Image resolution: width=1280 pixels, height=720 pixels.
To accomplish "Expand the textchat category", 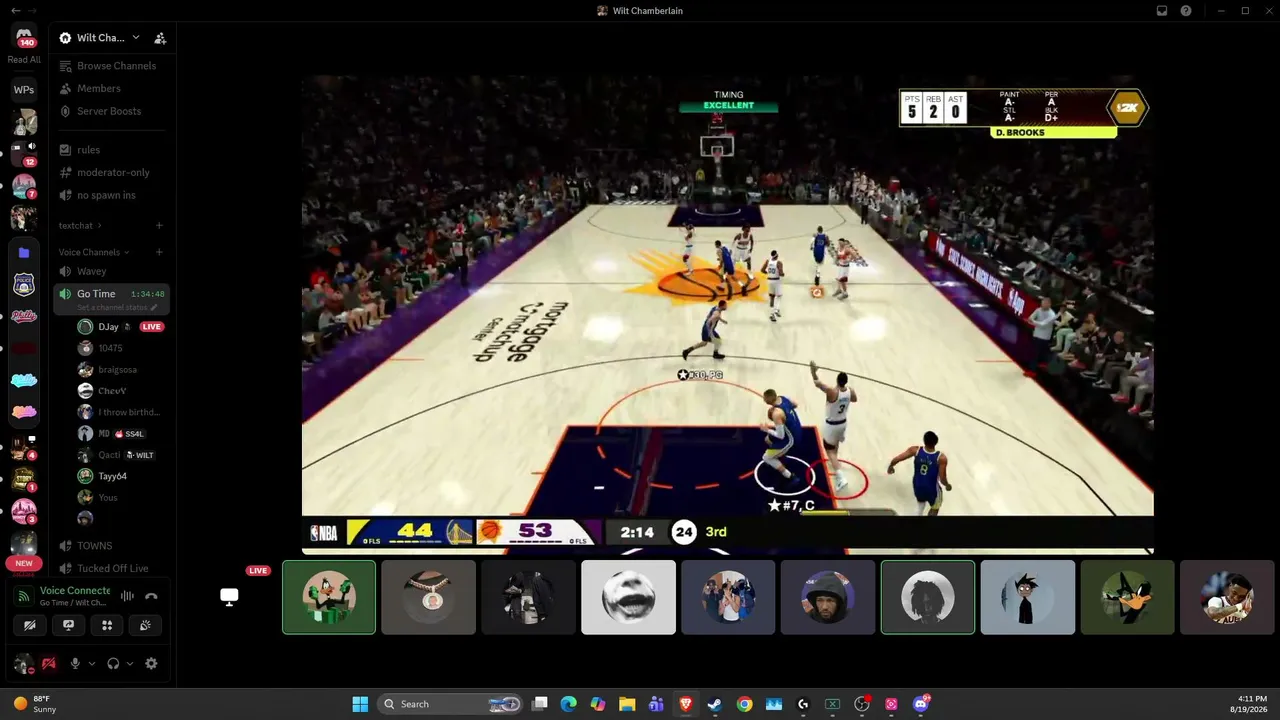I will tap(79, 226).
